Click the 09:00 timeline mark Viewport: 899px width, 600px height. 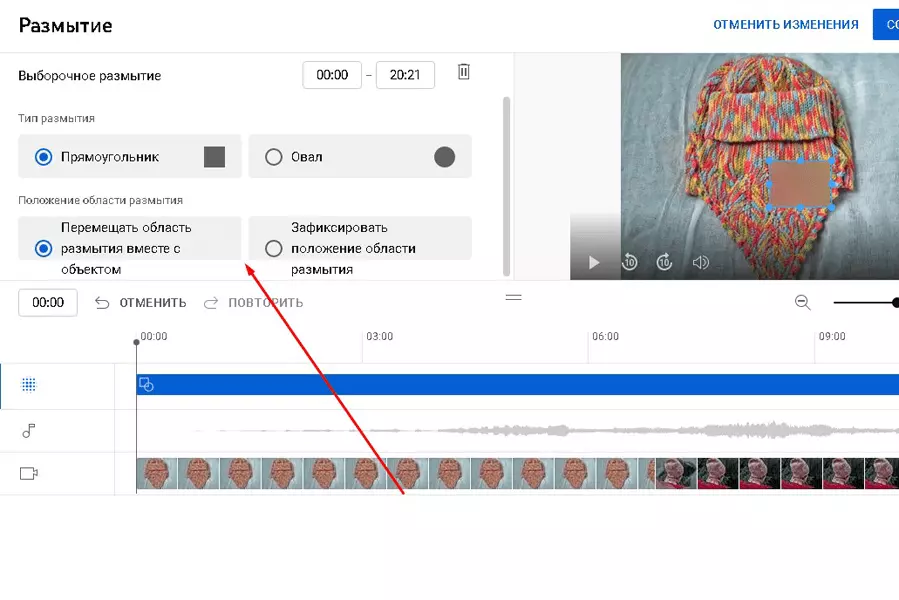click(832, 336)
